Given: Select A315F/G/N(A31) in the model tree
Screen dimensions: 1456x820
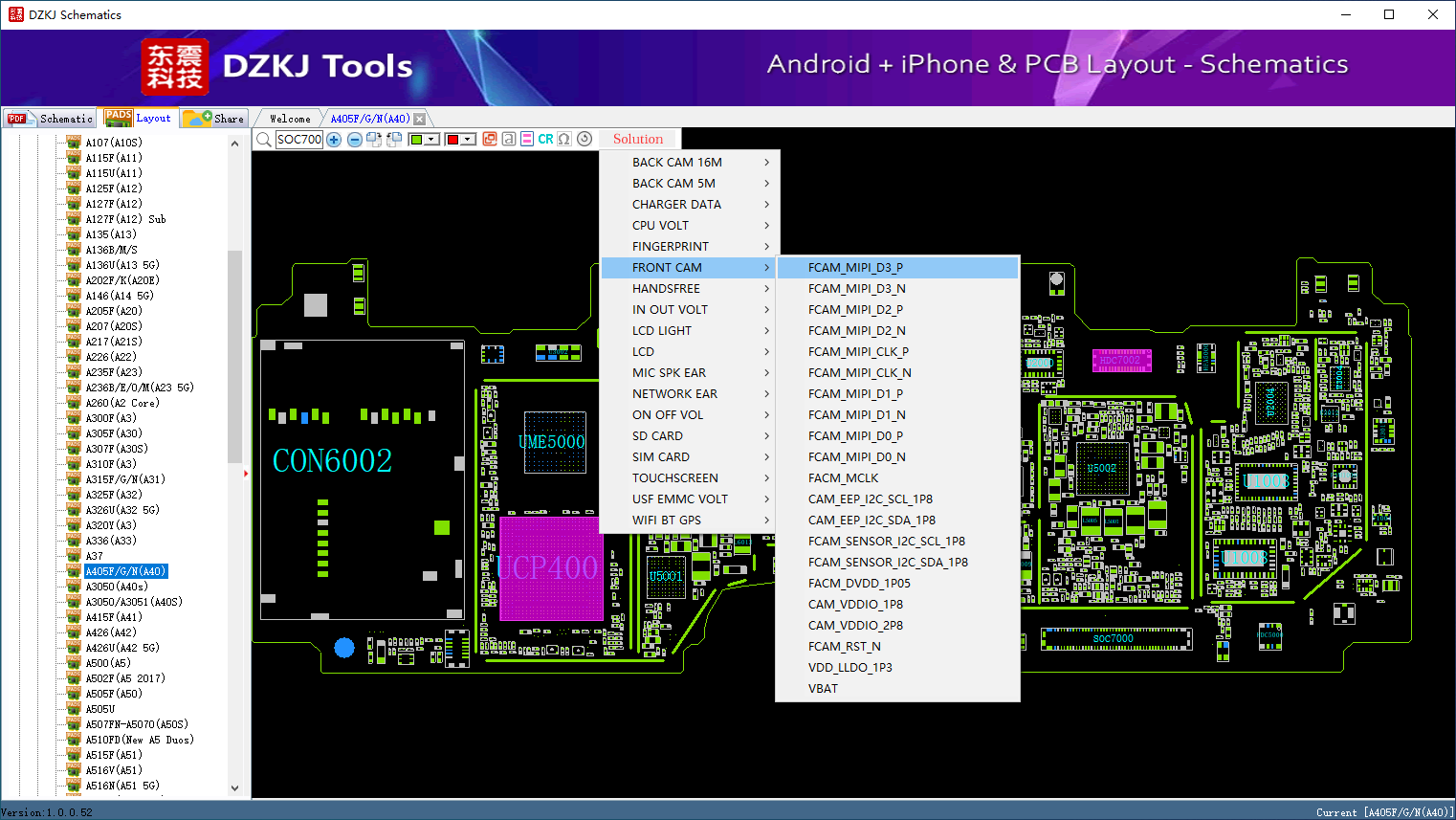Looking at the screenshot, I should [125, 479].
